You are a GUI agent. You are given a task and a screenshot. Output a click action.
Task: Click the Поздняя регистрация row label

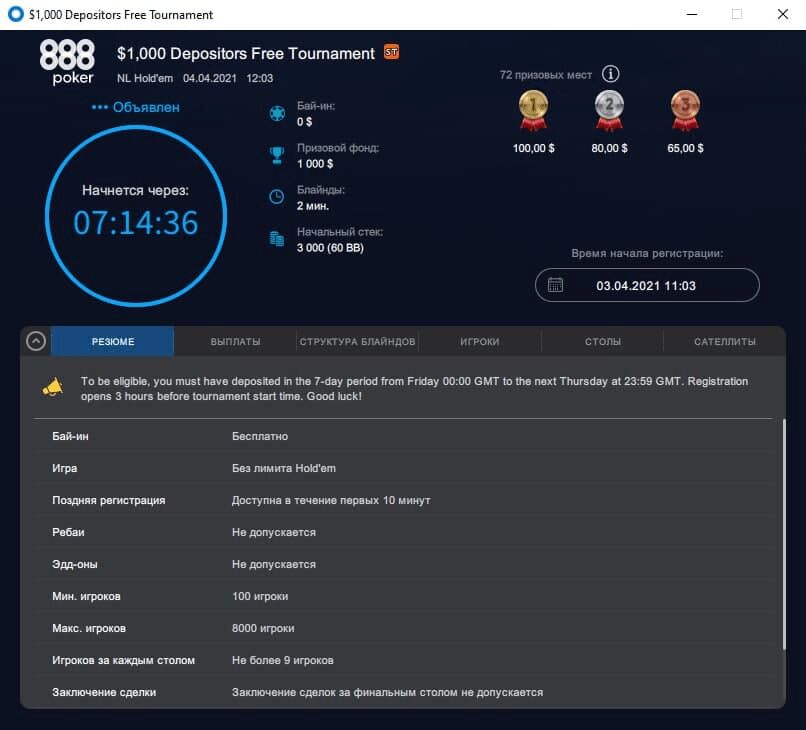[108, 500]
